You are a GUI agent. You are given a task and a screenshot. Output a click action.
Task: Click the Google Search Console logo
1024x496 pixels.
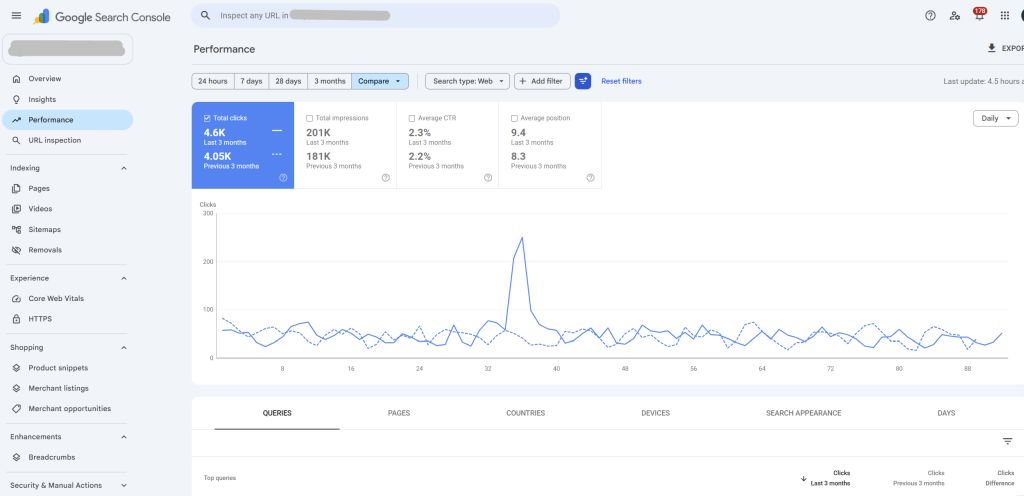pyautogui.click(x=102, y=17)
